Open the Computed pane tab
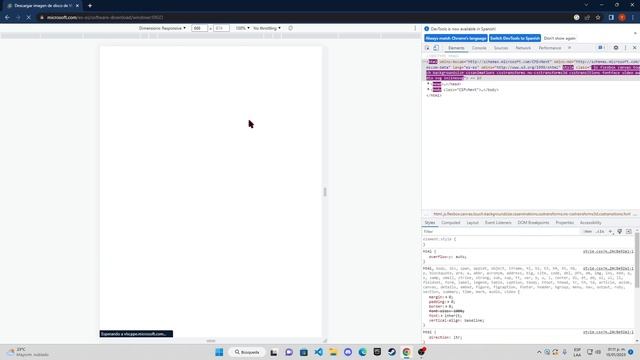This screenshot has height=360, width=640. [451, 222]
